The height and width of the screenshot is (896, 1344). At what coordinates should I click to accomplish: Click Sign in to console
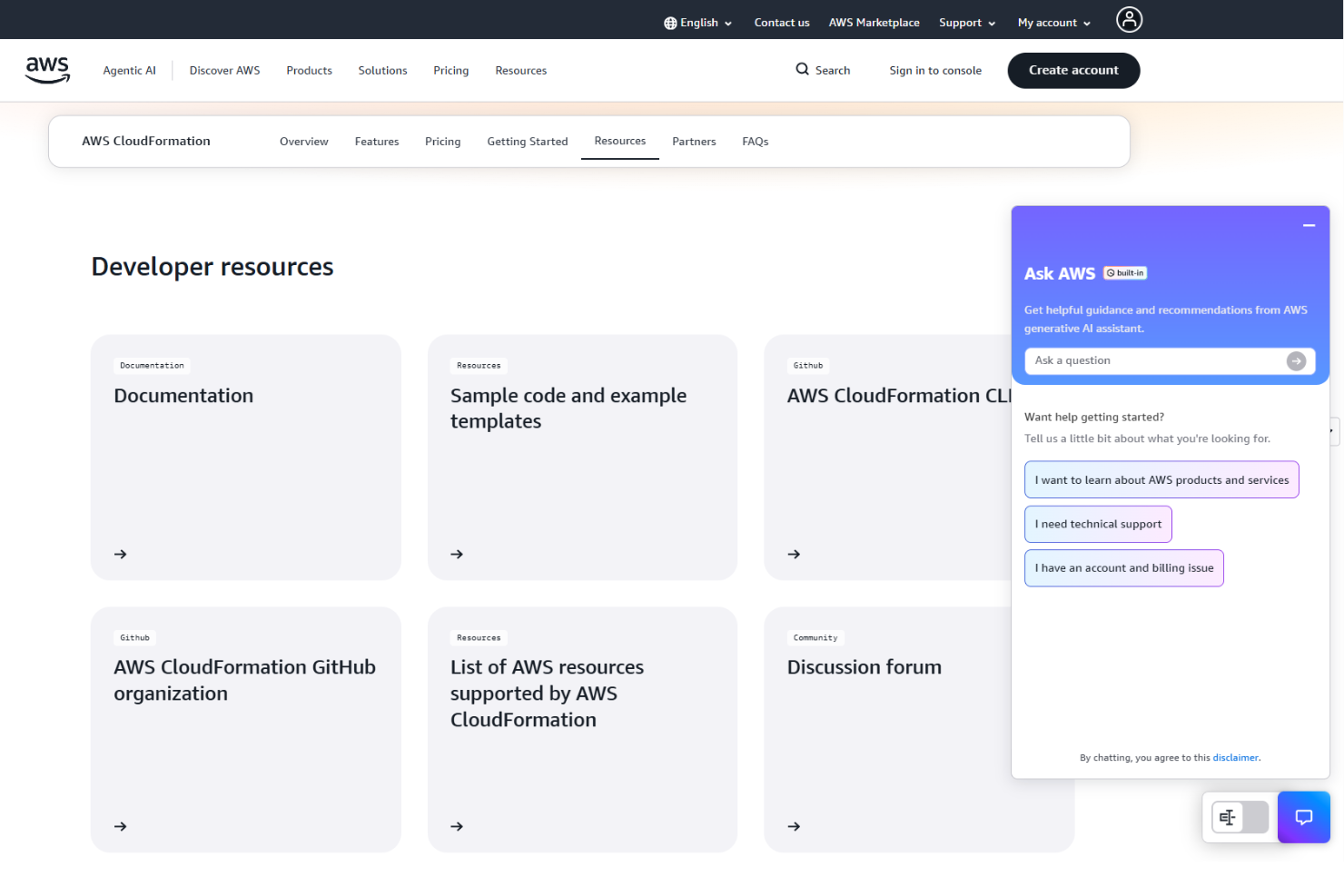click(x=935, y=70)
